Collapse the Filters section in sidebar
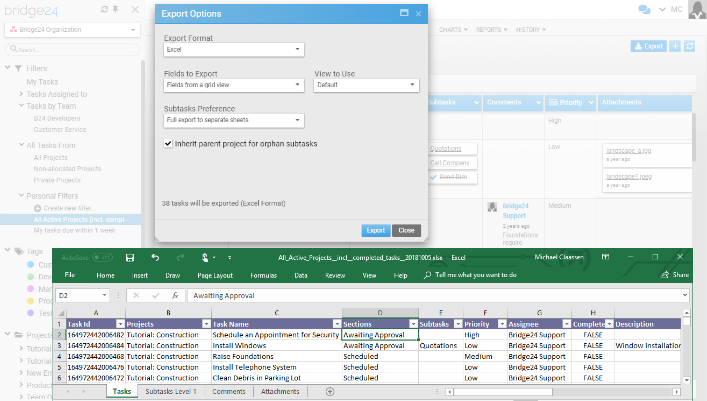The width and height of the screenshot is (707, 401). pos(7,68)
